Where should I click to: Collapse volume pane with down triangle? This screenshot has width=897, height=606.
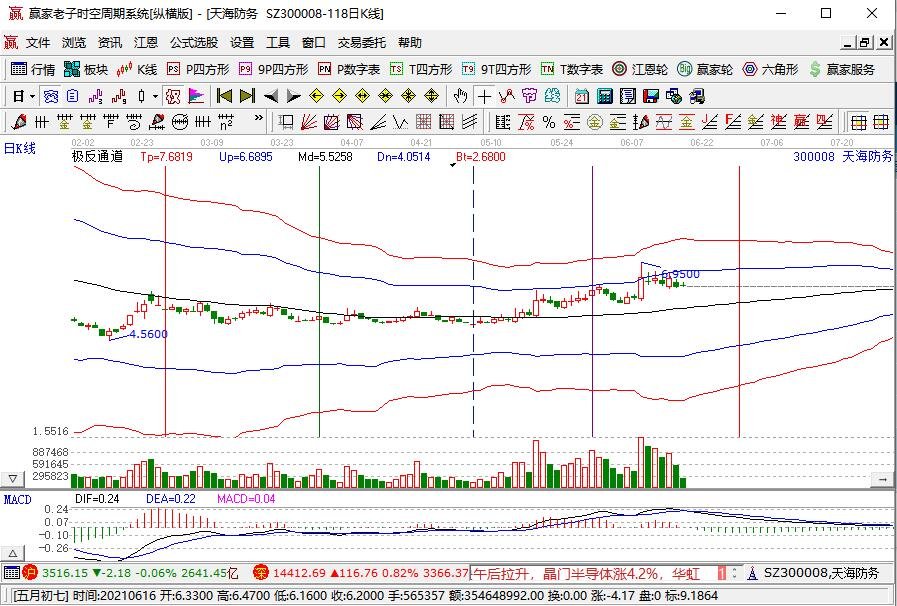point(13,479)
